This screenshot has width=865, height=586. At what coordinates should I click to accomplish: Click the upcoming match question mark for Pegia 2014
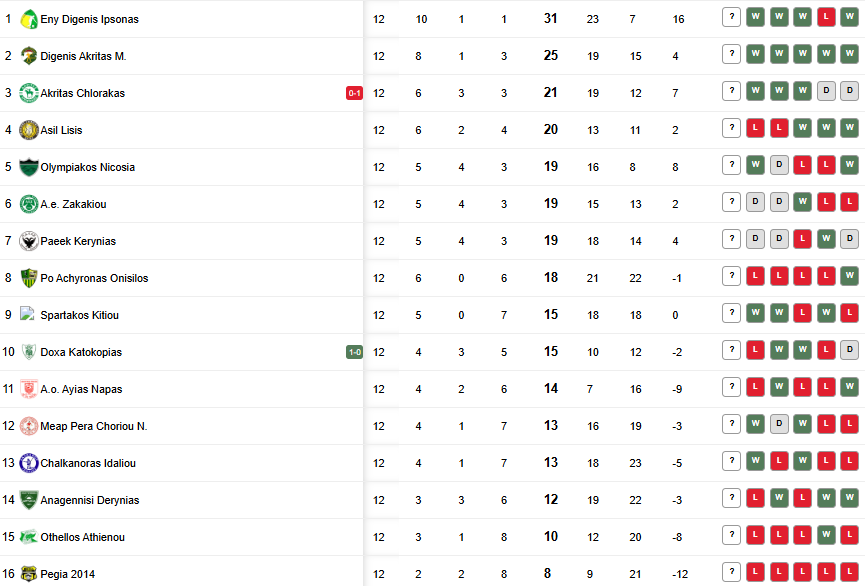pos(731,572)
